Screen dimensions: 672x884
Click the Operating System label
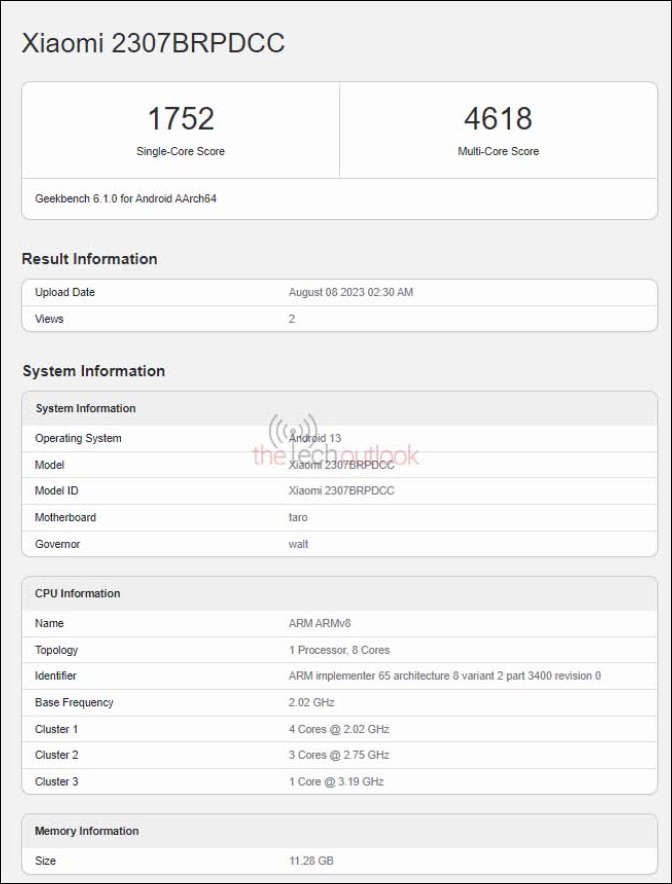click(78, 438)
